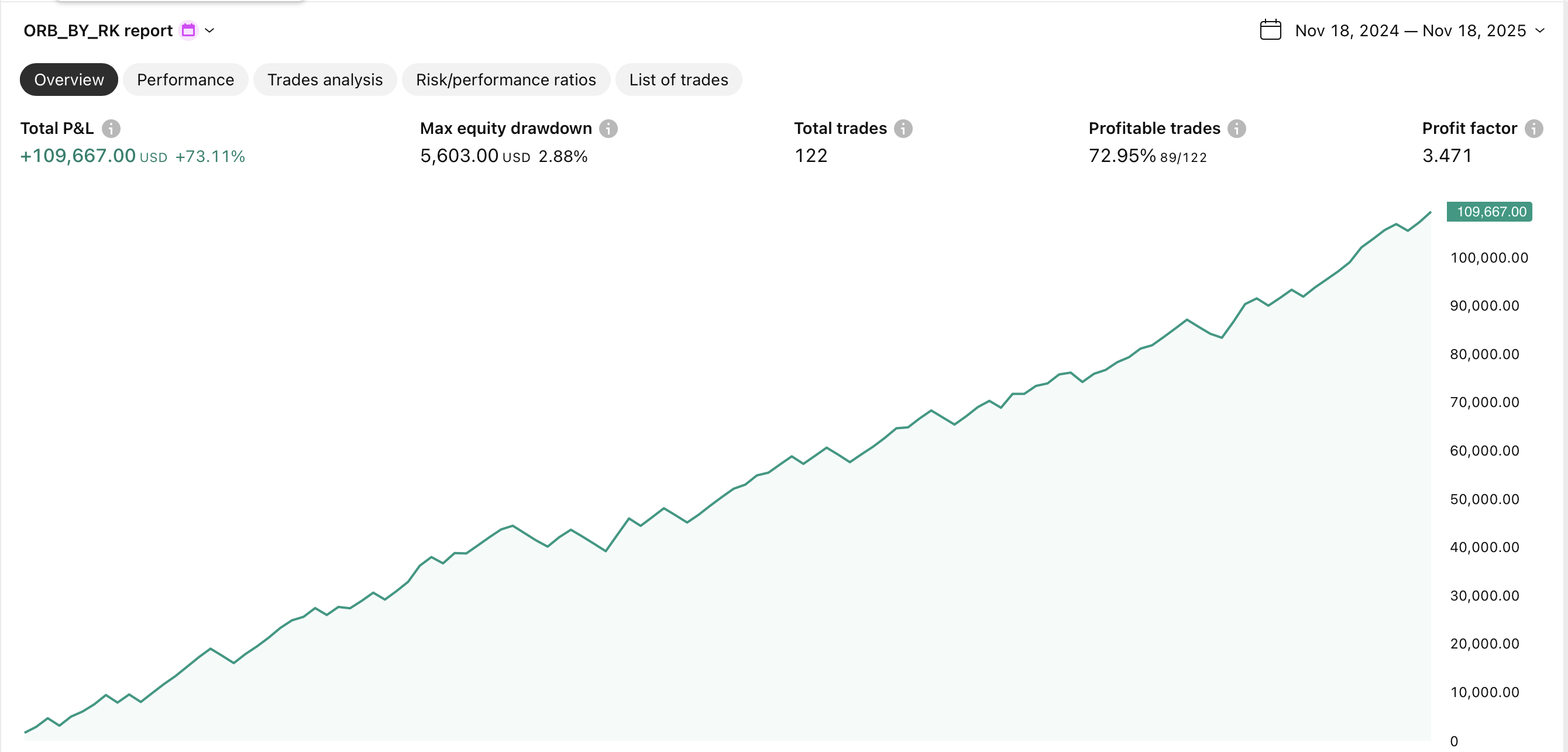
Task: Click the calendar icon beside the date range
Action: click(1270, 30)
